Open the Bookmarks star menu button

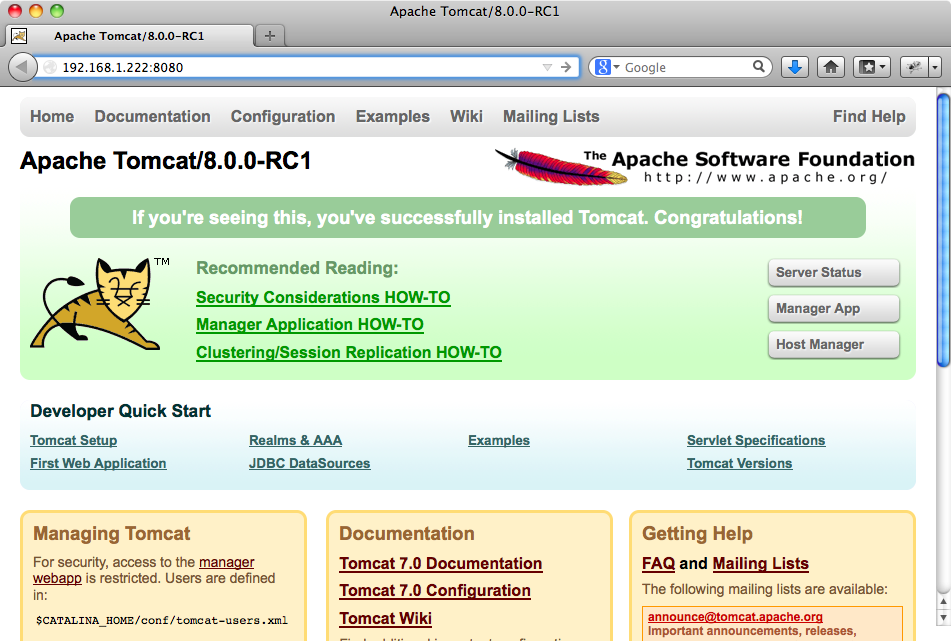coord(872,67)
